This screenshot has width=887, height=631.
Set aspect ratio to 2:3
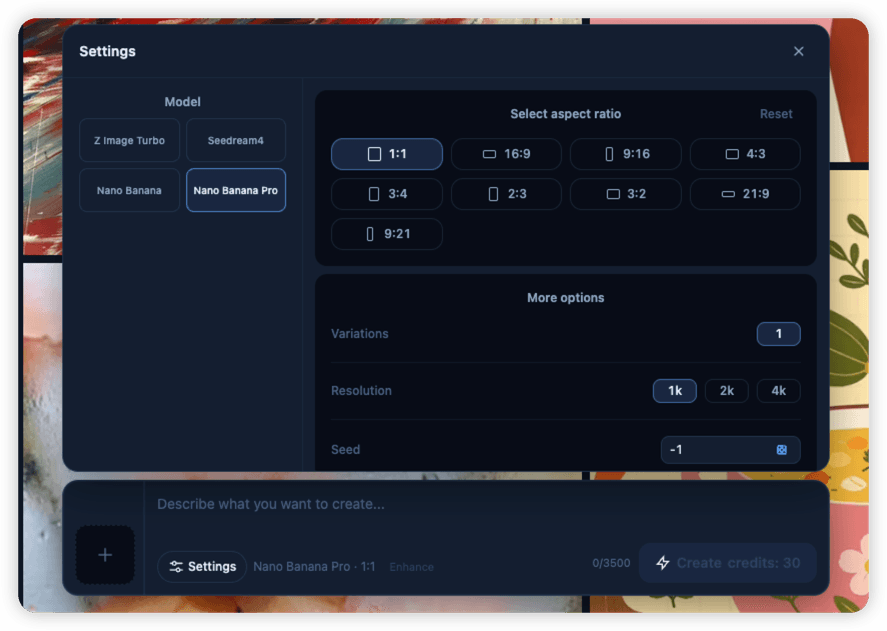506,194
